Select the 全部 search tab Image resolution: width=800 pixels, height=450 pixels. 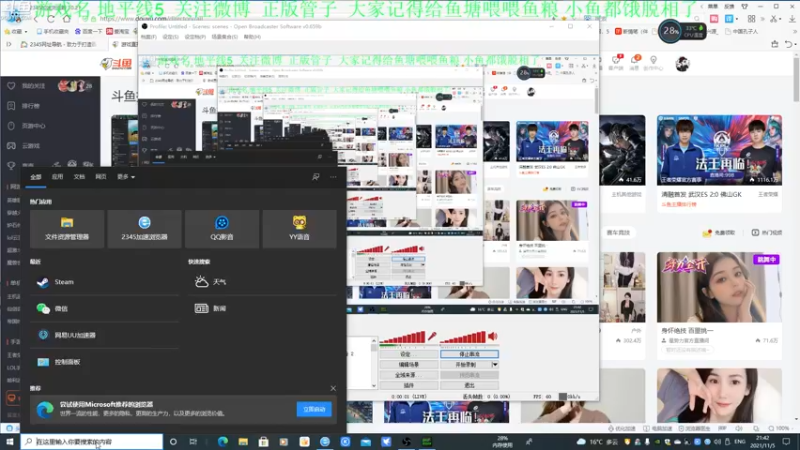coord(36,177)
